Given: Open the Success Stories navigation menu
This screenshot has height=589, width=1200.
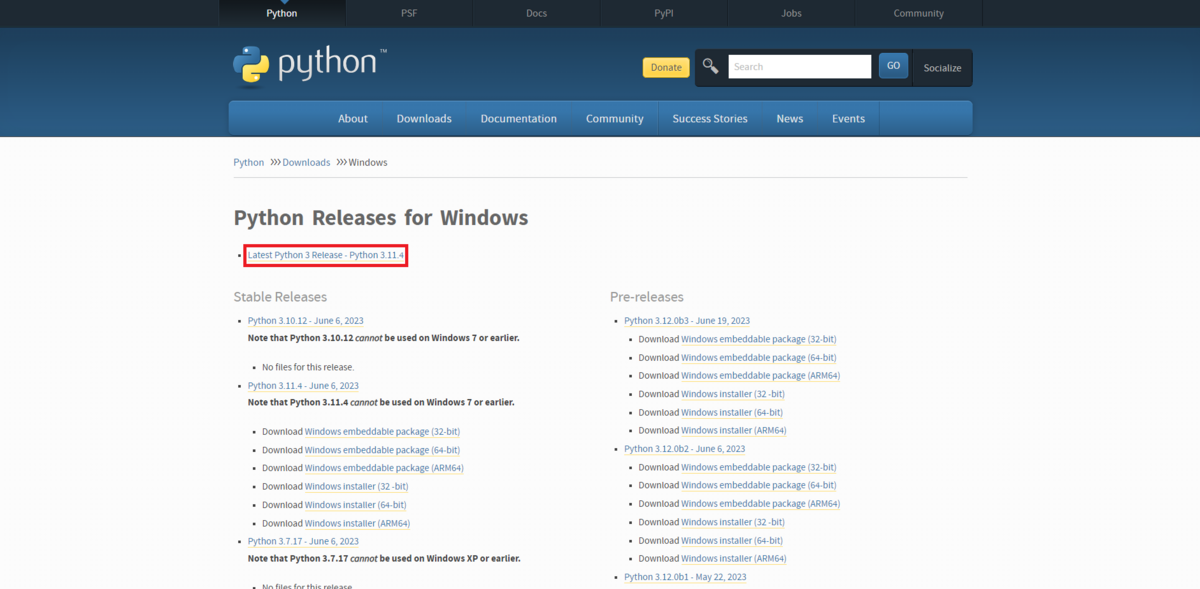Looking at the screenshot, I should pyautogui.click(x=710, y=118).
